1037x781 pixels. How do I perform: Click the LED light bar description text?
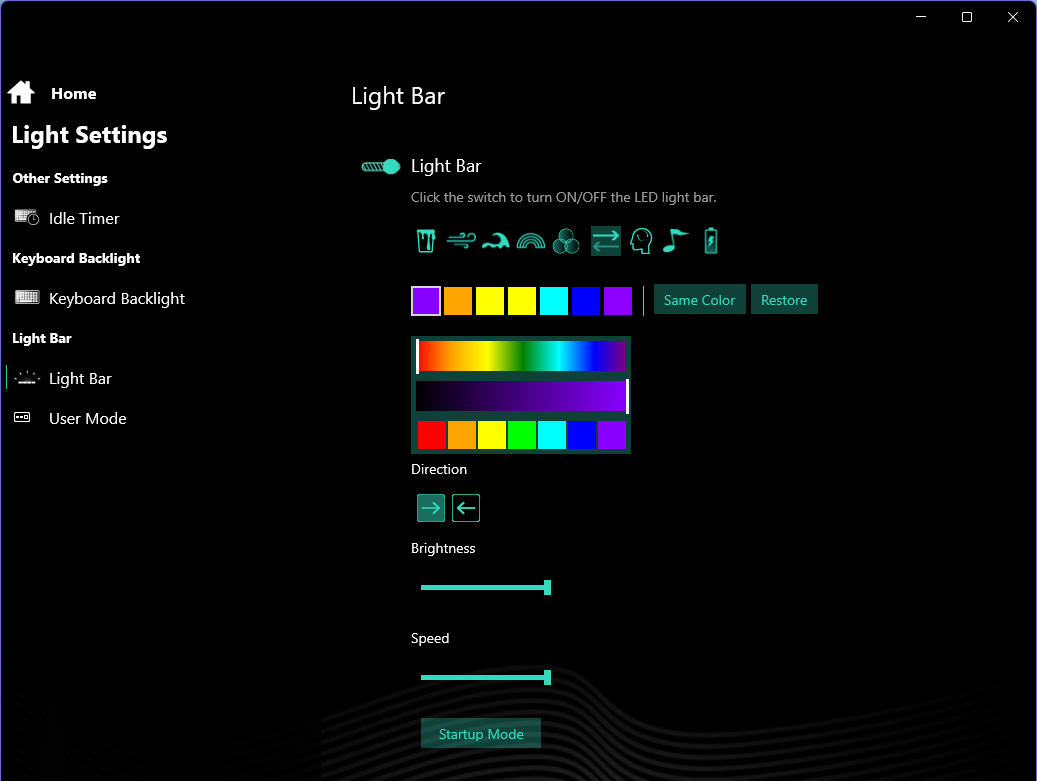(563, 197)
